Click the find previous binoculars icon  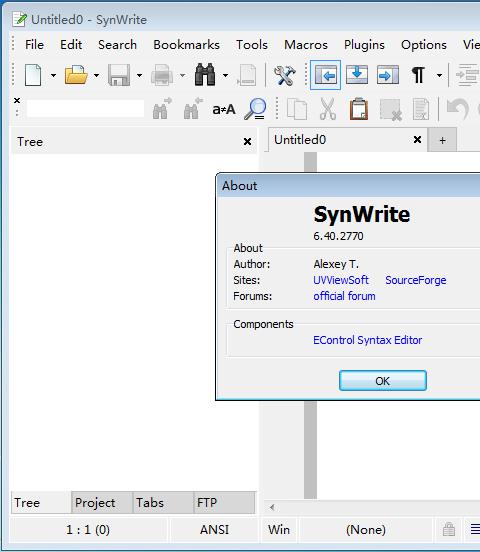click(x=193, y=109)
